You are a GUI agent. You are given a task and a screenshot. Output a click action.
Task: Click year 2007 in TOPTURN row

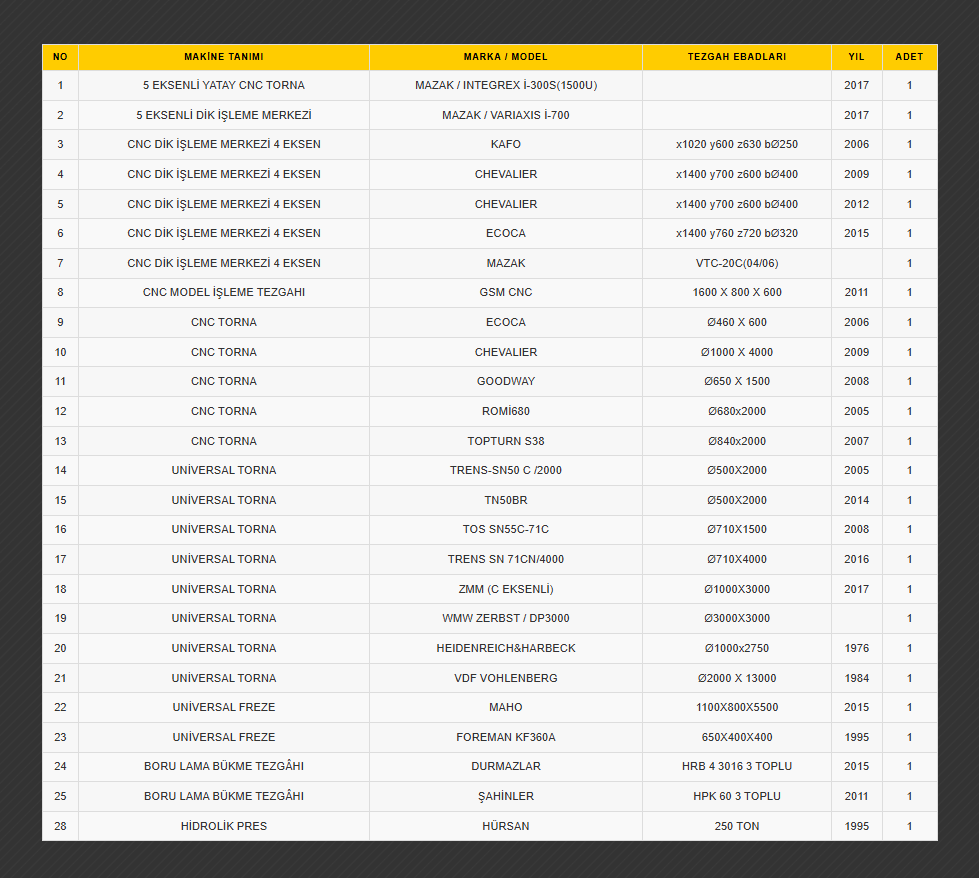[857, 441]
